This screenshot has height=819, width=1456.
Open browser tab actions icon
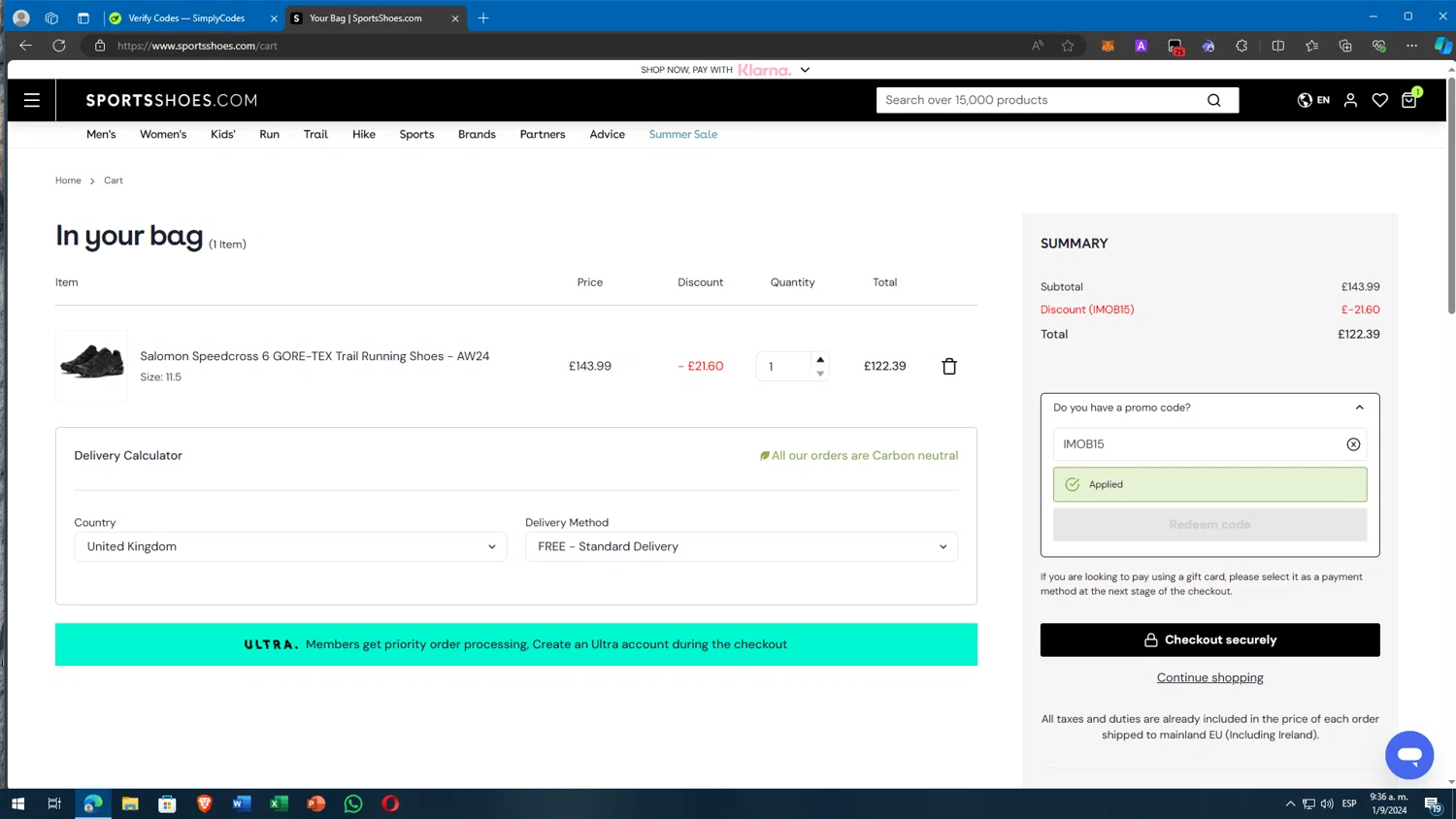point(83,17)
